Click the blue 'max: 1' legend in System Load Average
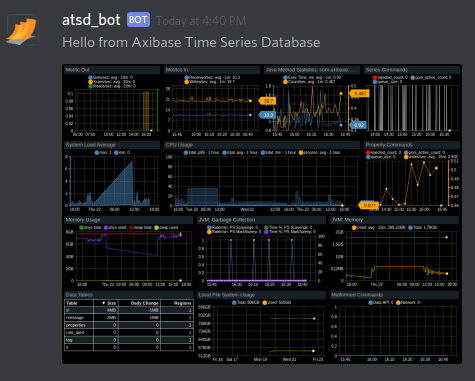This screenshot has width=475, height=381. 103,152
